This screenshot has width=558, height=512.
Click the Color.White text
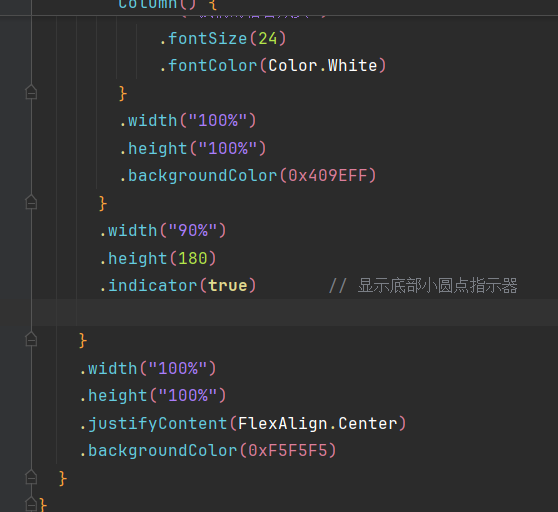click(x=323, y=66)
